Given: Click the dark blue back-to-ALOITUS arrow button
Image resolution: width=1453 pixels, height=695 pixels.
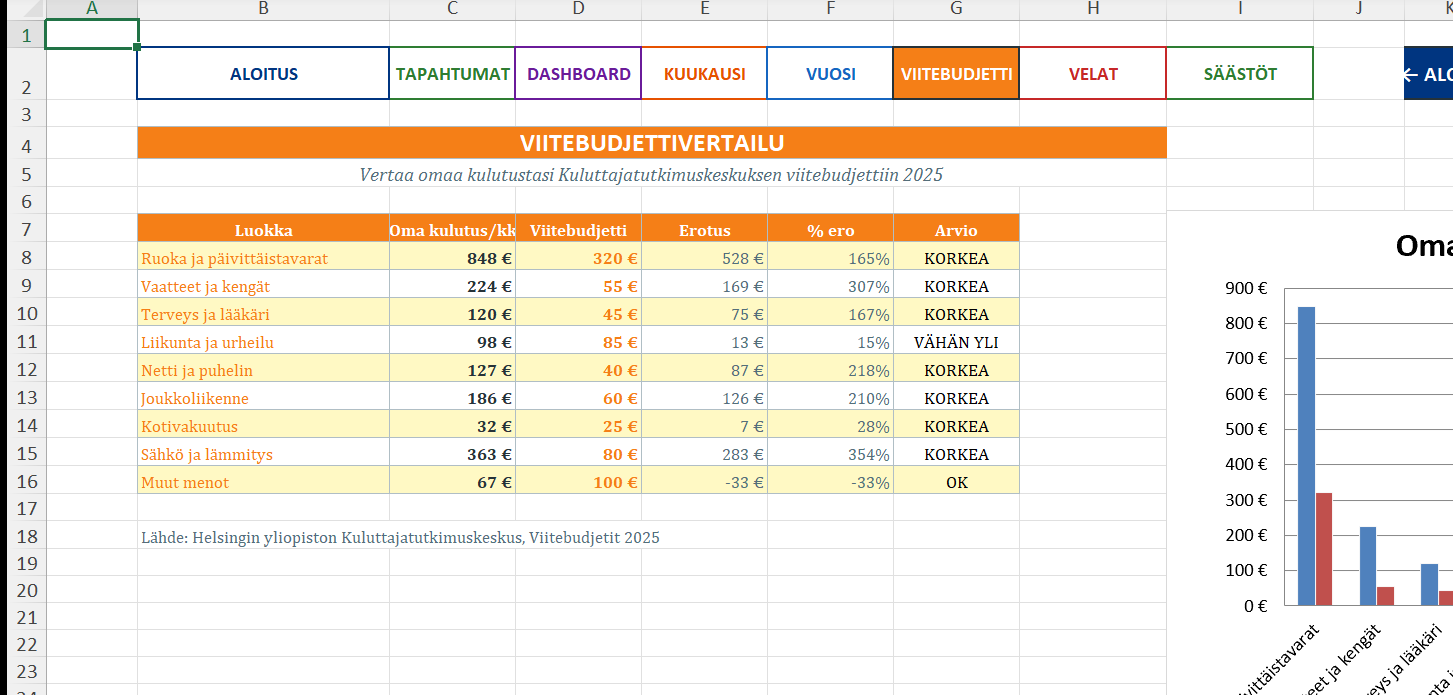Looking at the screenshot, I should pyautogui.click(x=1429, y=74).
